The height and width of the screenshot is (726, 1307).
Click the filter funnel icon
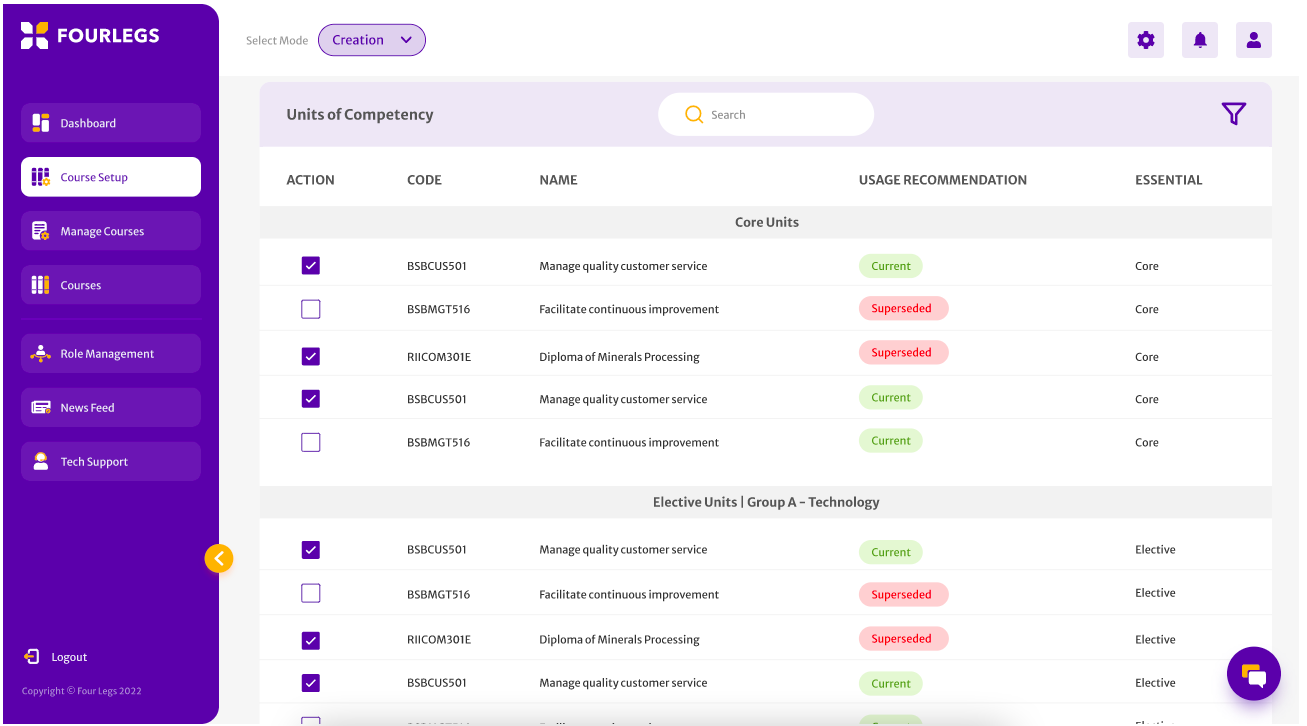(1233, 114)
